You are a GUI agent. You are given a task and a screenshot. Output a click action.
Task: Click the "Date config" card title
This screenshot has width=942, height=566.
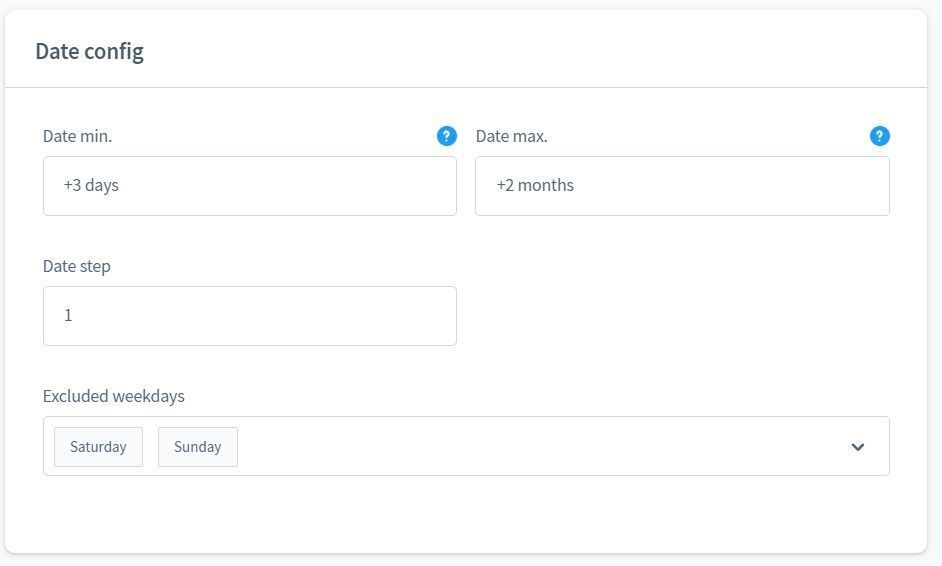pyautogui.click(x=89, y=51)
